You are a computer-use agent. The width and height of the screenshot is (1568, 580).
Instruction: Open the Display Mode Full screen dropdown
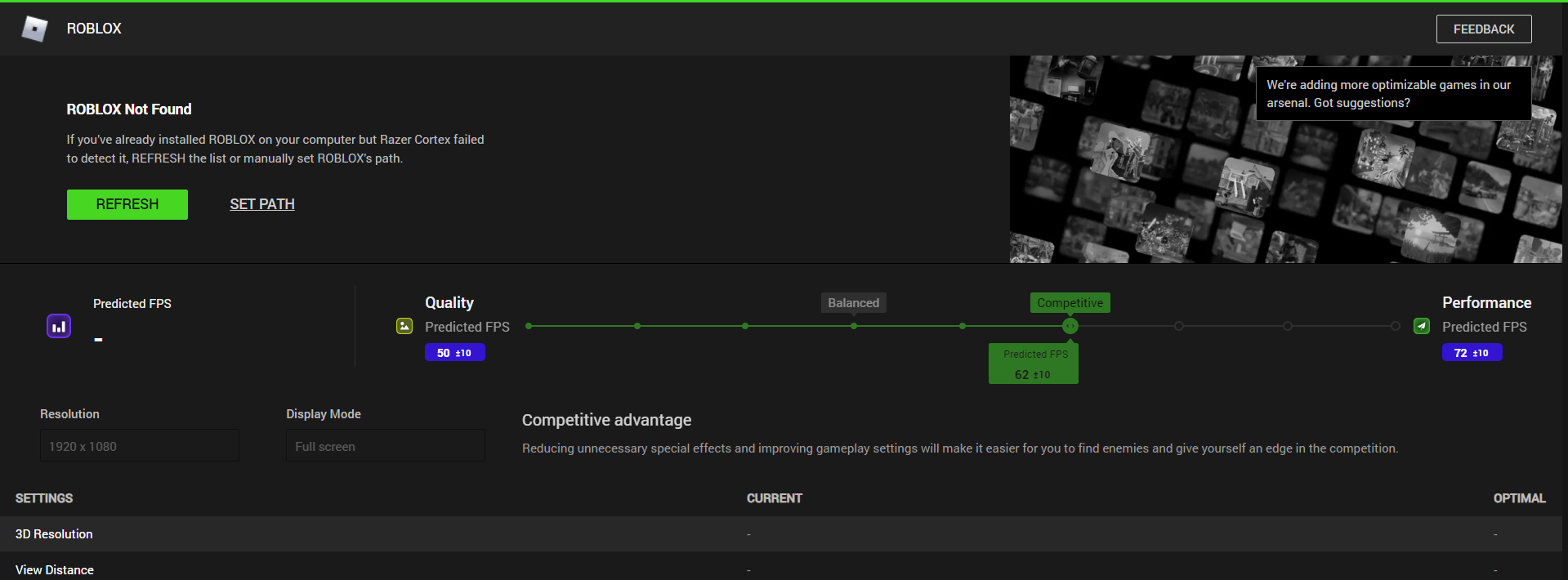click(386, 446)
